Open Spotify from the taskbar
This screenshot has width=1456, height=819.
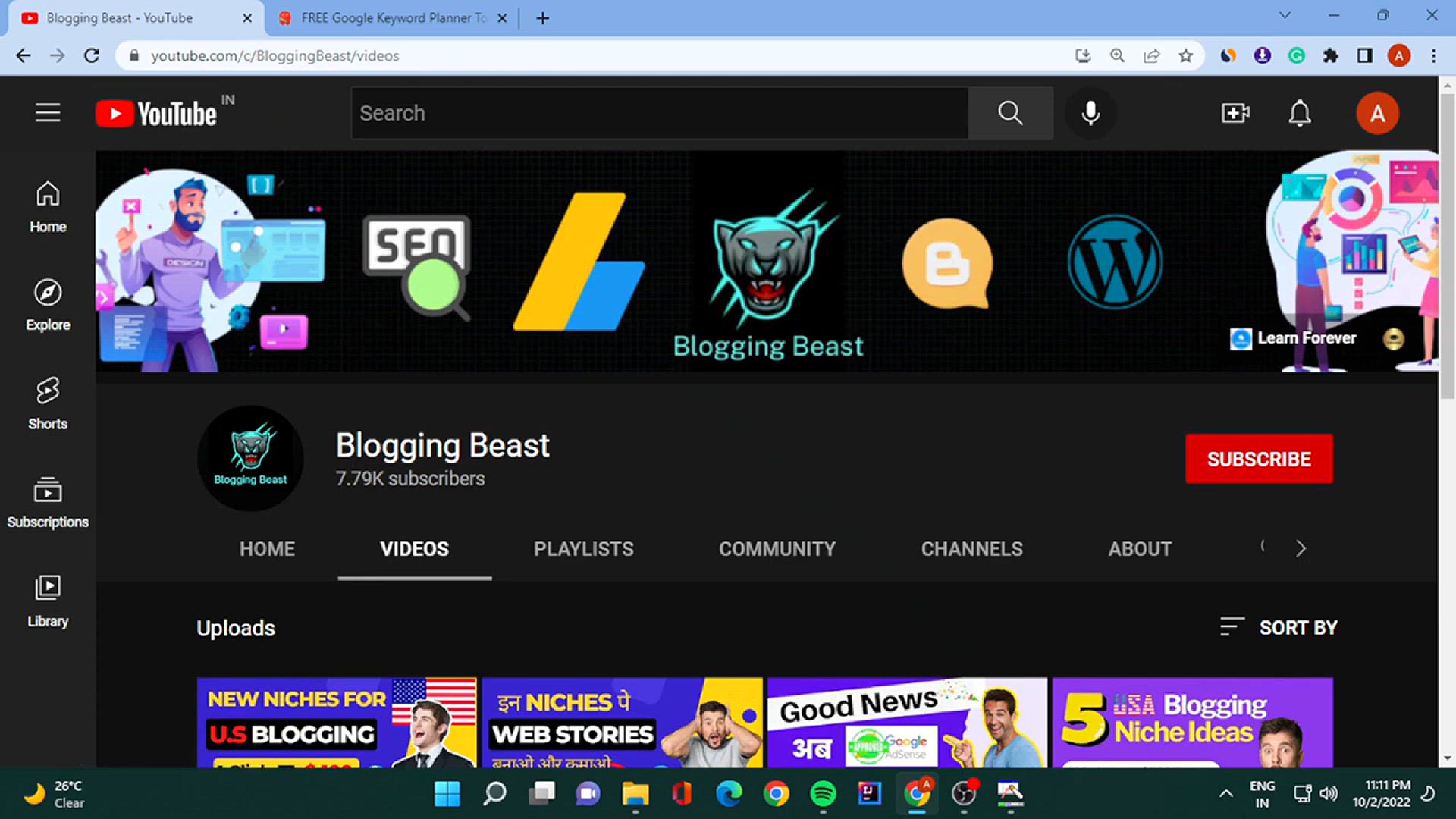823,794
